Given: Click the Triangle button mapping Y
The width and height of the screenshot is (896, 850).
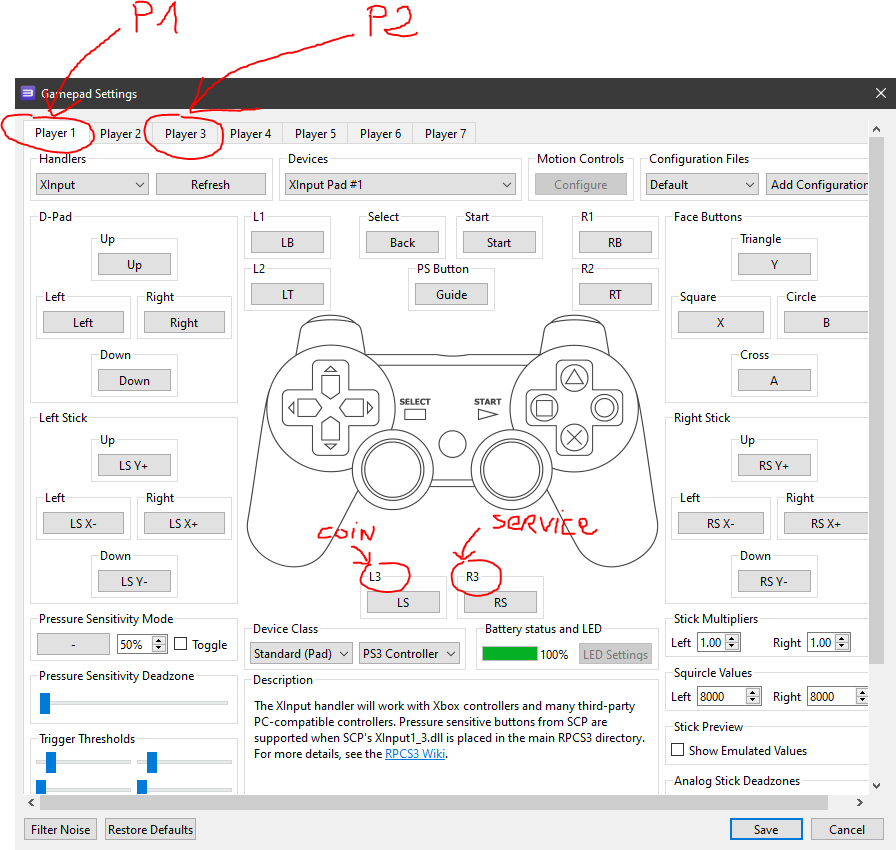Looking at the screenshot, I should pyautogui.click(x=775, y=264).
